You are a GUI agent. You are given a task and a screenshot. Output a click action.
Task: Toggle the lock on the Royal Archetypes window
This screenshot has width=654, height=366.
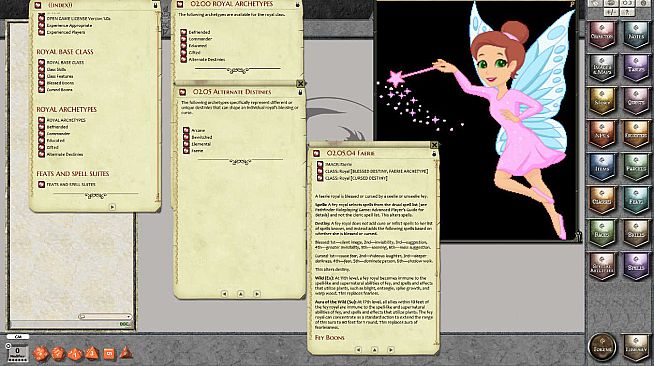coord(298,5)
